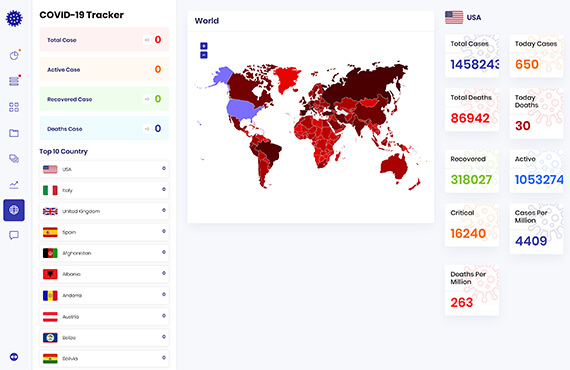Open the four-squares grid sidebar icon
This screenshot has height=370, width=570.
14,107
